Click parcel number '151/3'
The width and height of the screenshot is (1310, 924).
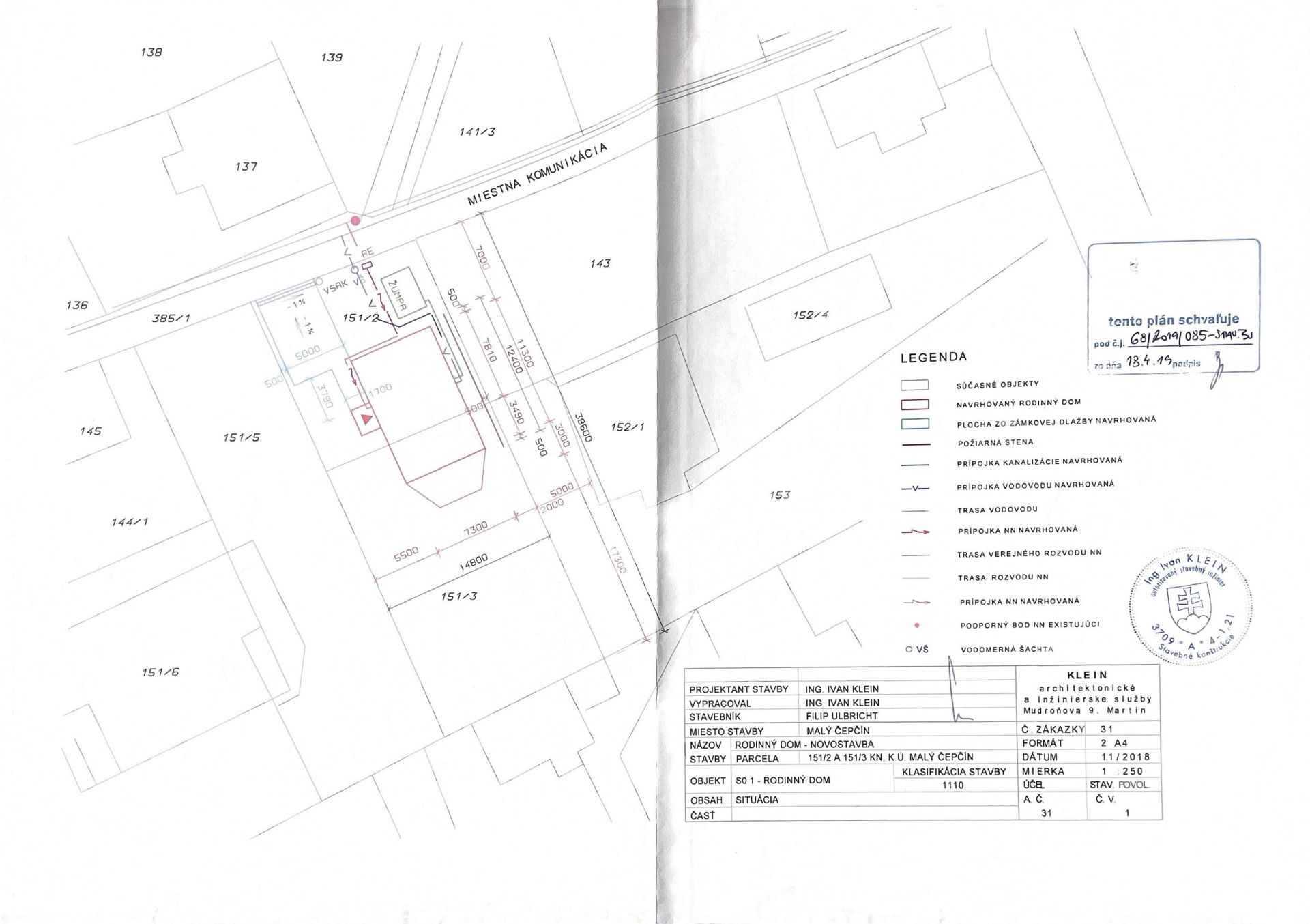458,596
